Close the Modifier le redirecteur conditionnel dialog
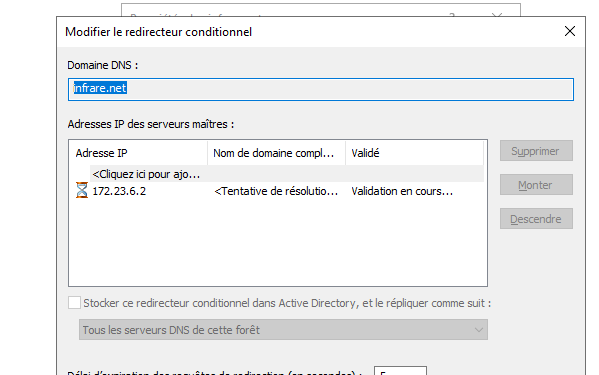This screenshot has height=375, width=599. tap(570, 31)
